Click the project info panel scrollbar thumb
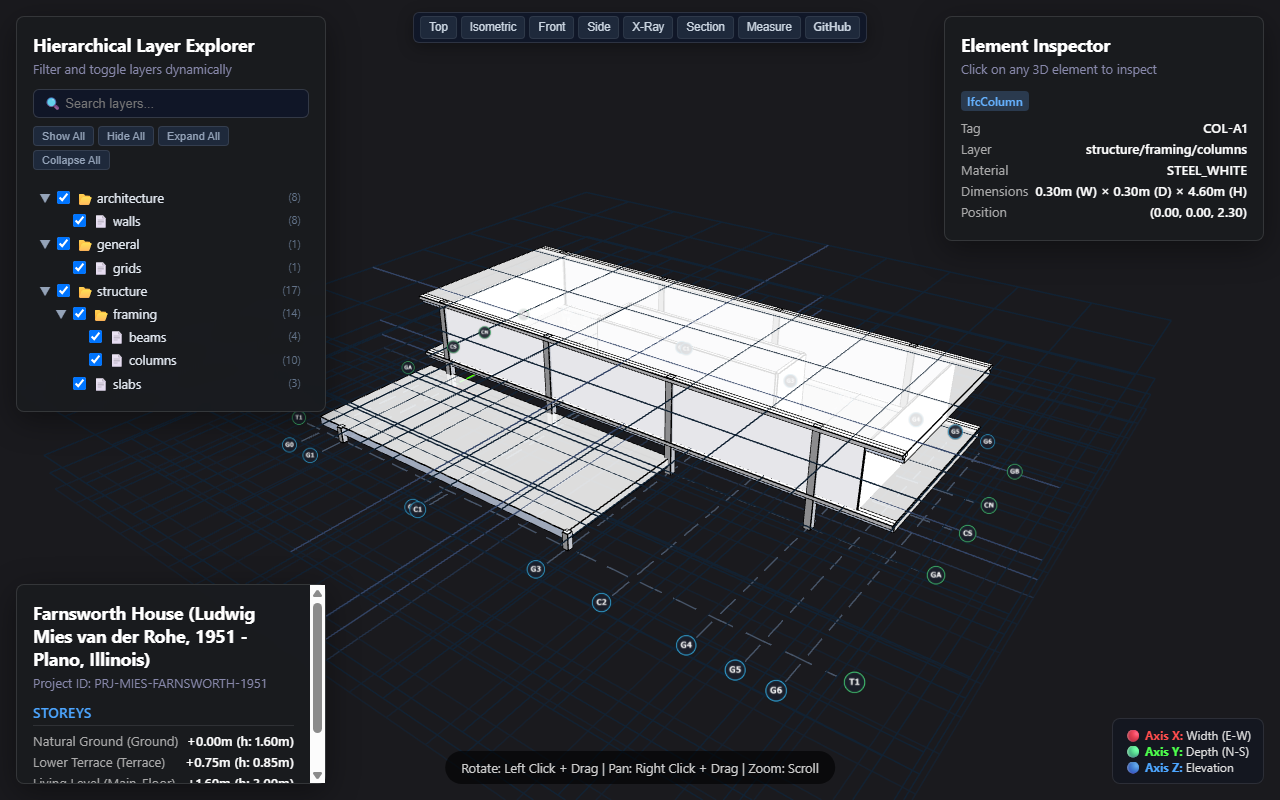Screen dimensions: 1280x800 318,667
